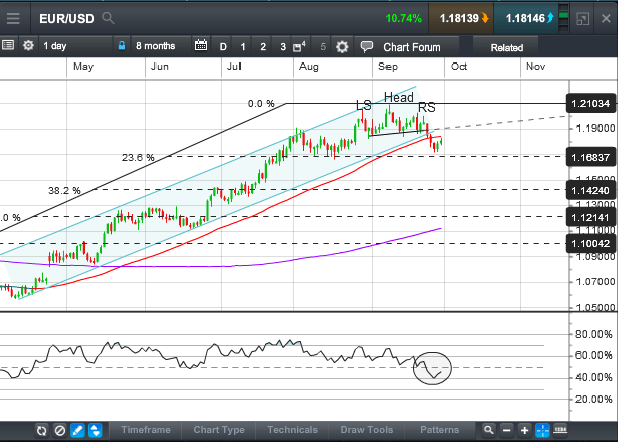Pop out the chart window

pos(582,19)
